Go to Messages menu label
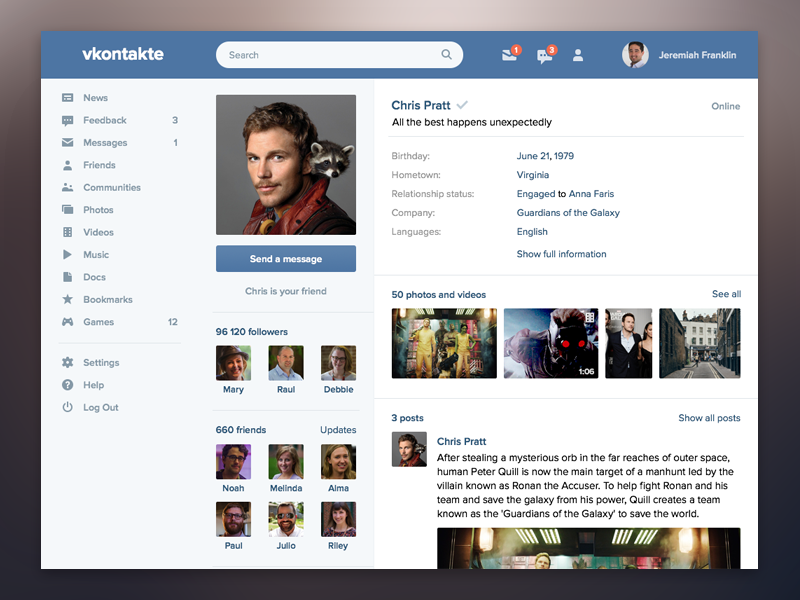800x600 pixels. (105, 142)
